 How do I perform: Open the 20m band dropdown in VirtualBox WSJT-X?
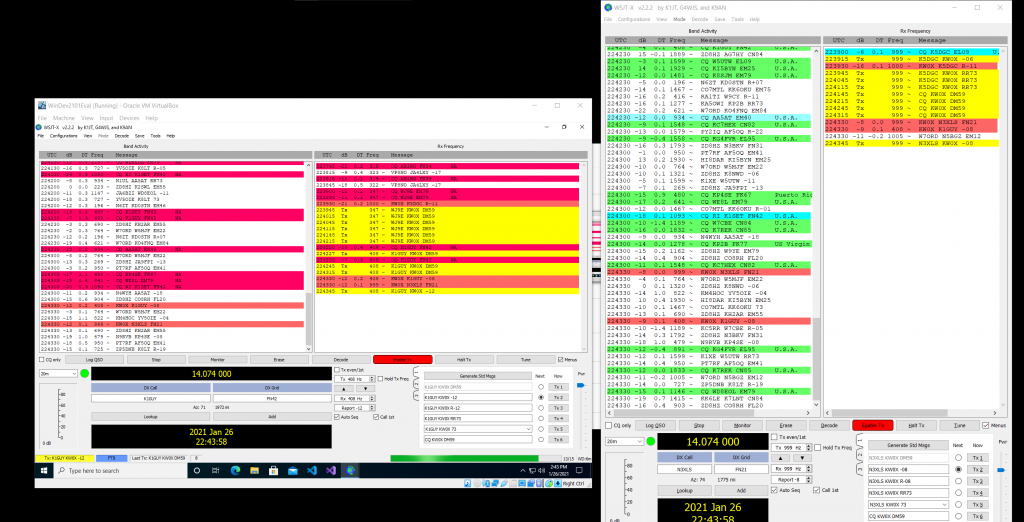tap(58, 374)
